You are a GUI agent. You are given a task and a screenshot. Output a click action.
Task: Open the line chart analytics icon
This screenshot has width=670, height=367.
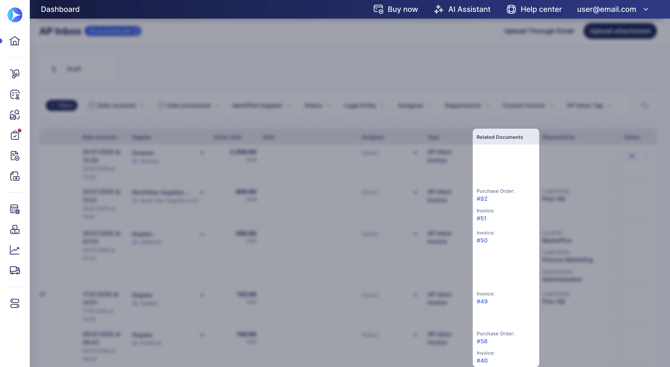click(15, 250)
